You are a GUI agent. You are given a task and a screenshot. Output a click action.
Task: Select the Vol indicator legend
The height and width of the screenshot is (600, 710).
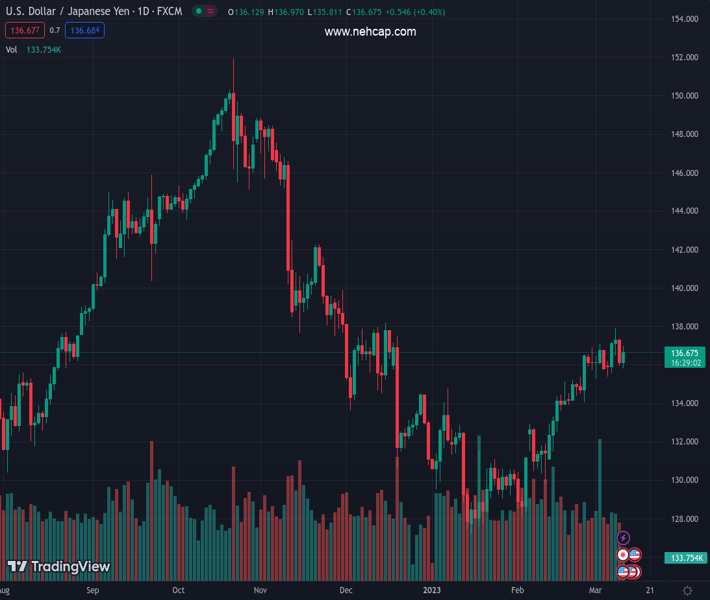[11, 49]
